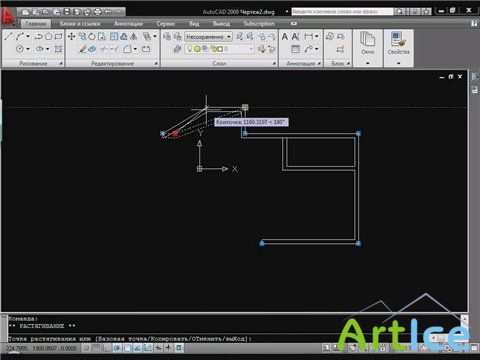This screenshot has height=360, width=480.
Task: Click the Plot printer icon in quick access toolbar
Action: pos(97,12)
